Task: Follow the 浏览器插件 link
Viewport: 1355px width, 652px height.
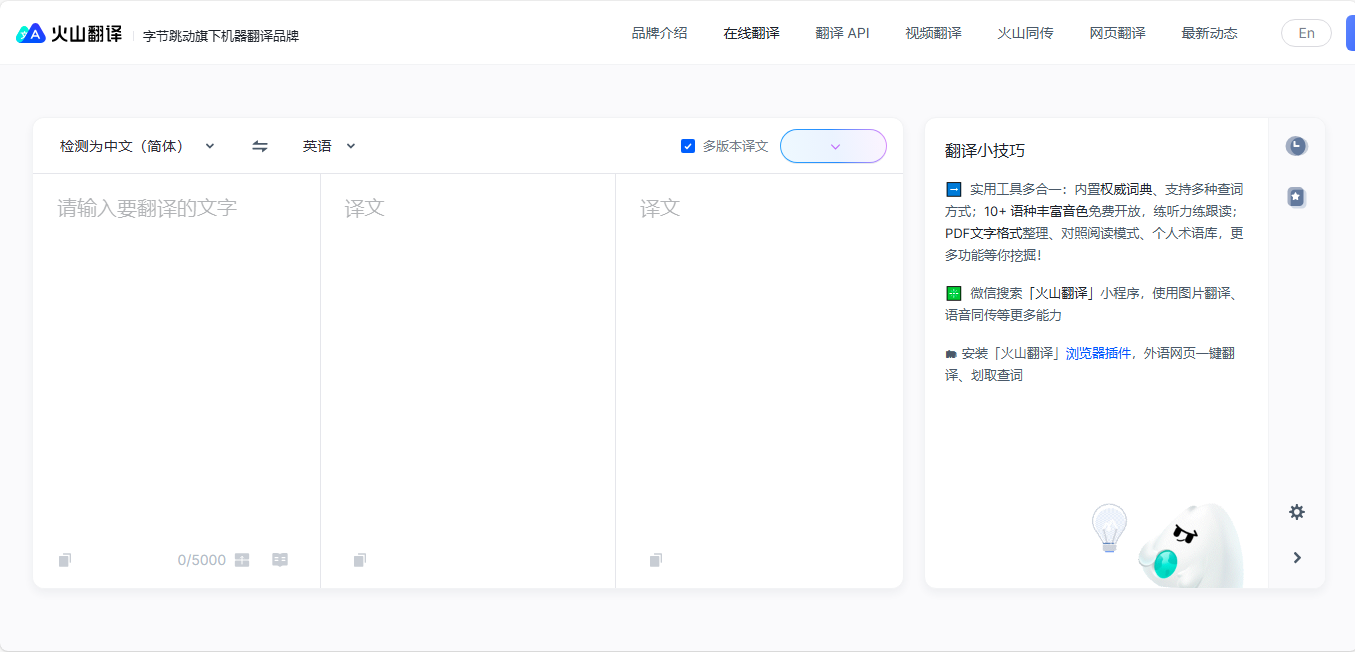Action: pos(1099,353)
